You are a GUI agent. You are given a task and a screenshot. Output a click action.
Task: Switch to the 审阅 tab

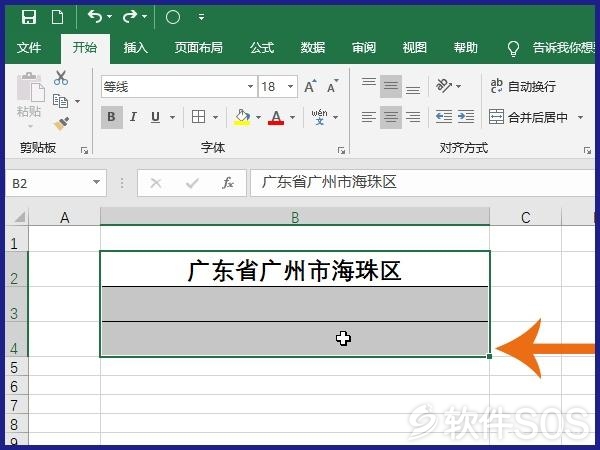[x=364, y=47]
